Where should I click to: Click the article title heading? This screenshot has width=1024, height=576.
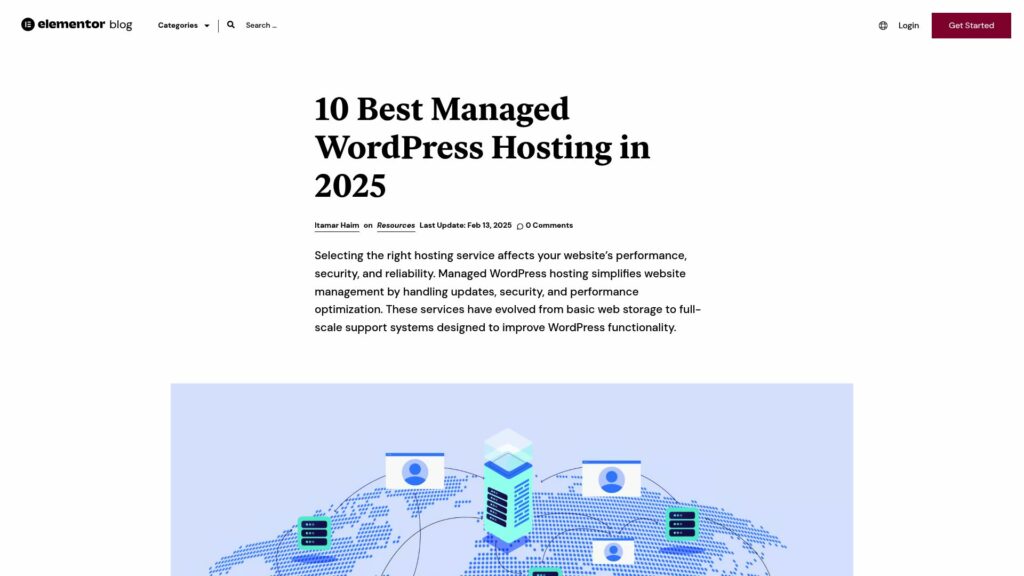(x=482, y=147)
